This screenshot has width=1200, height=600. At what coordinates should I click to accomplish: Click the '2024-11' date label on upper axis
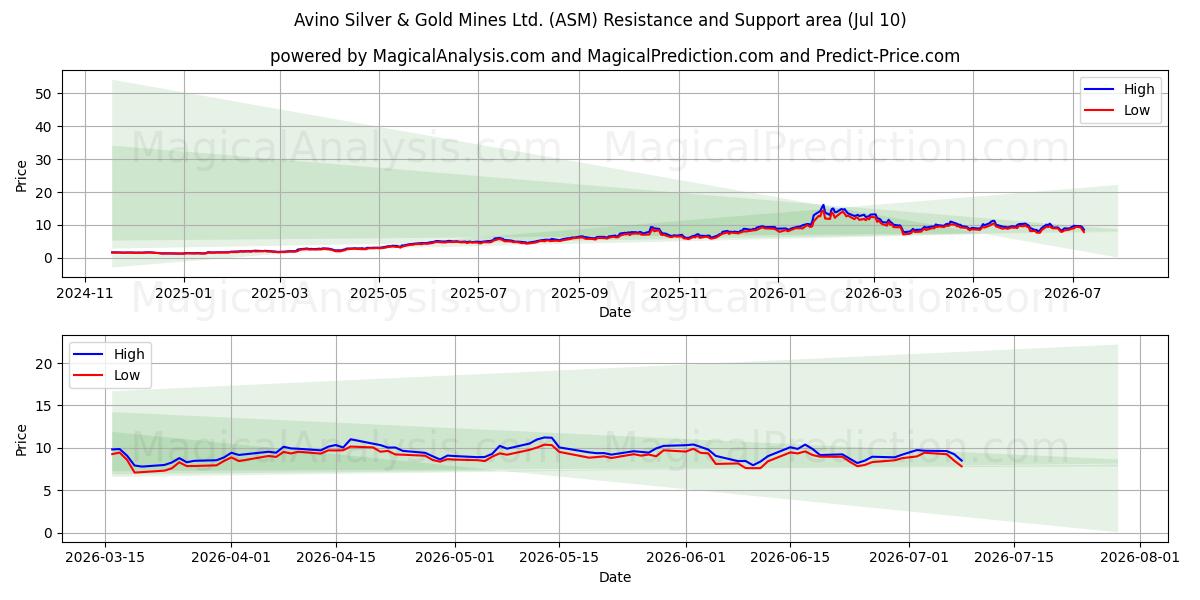pos(84,293)
